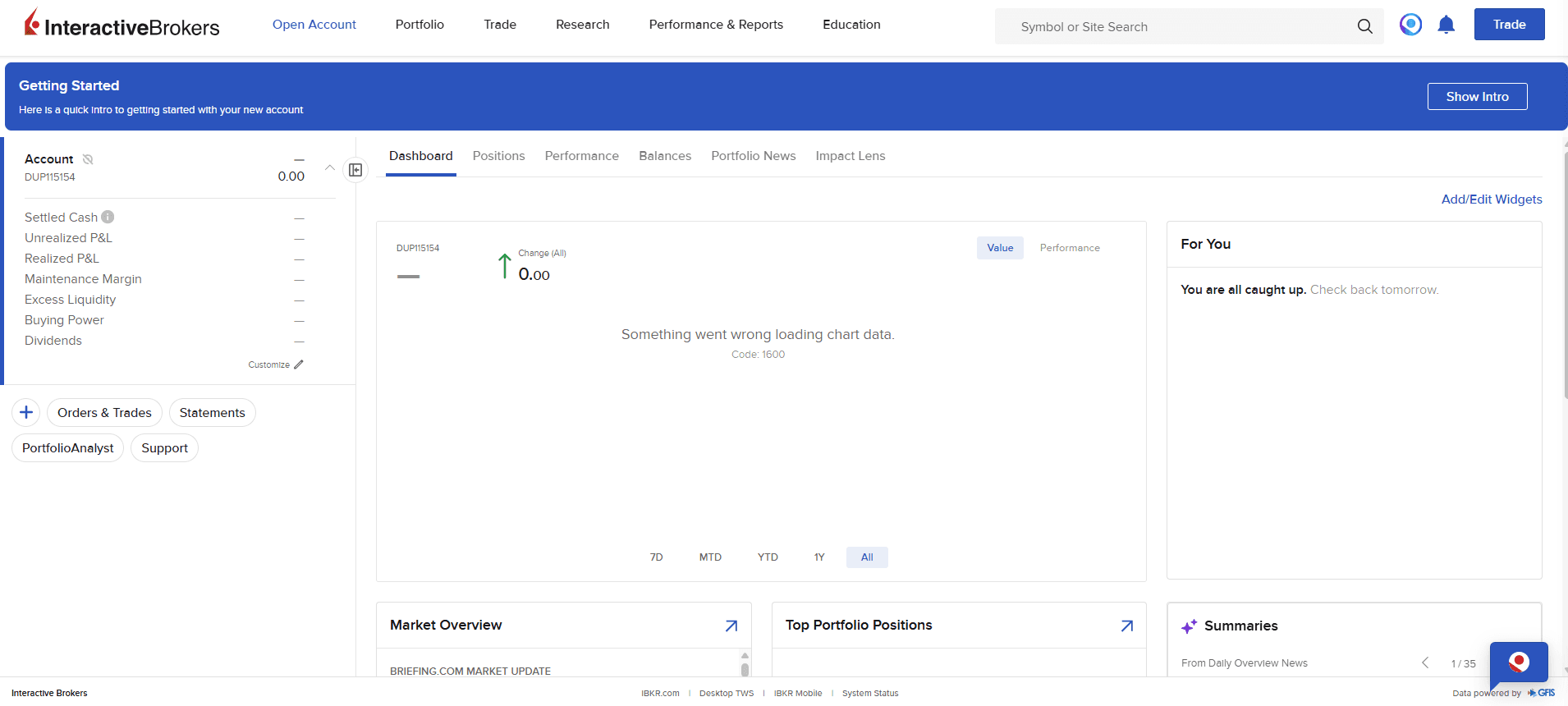Click the Buying Power row

click(164, 320)
